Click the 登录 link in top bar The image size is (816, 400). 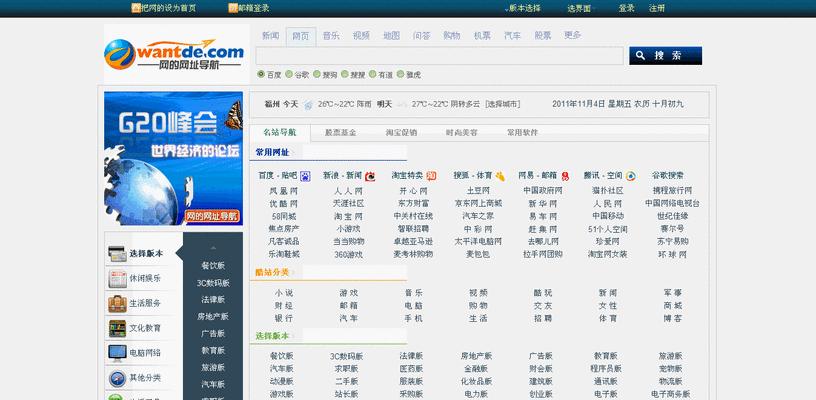(626, 8)
